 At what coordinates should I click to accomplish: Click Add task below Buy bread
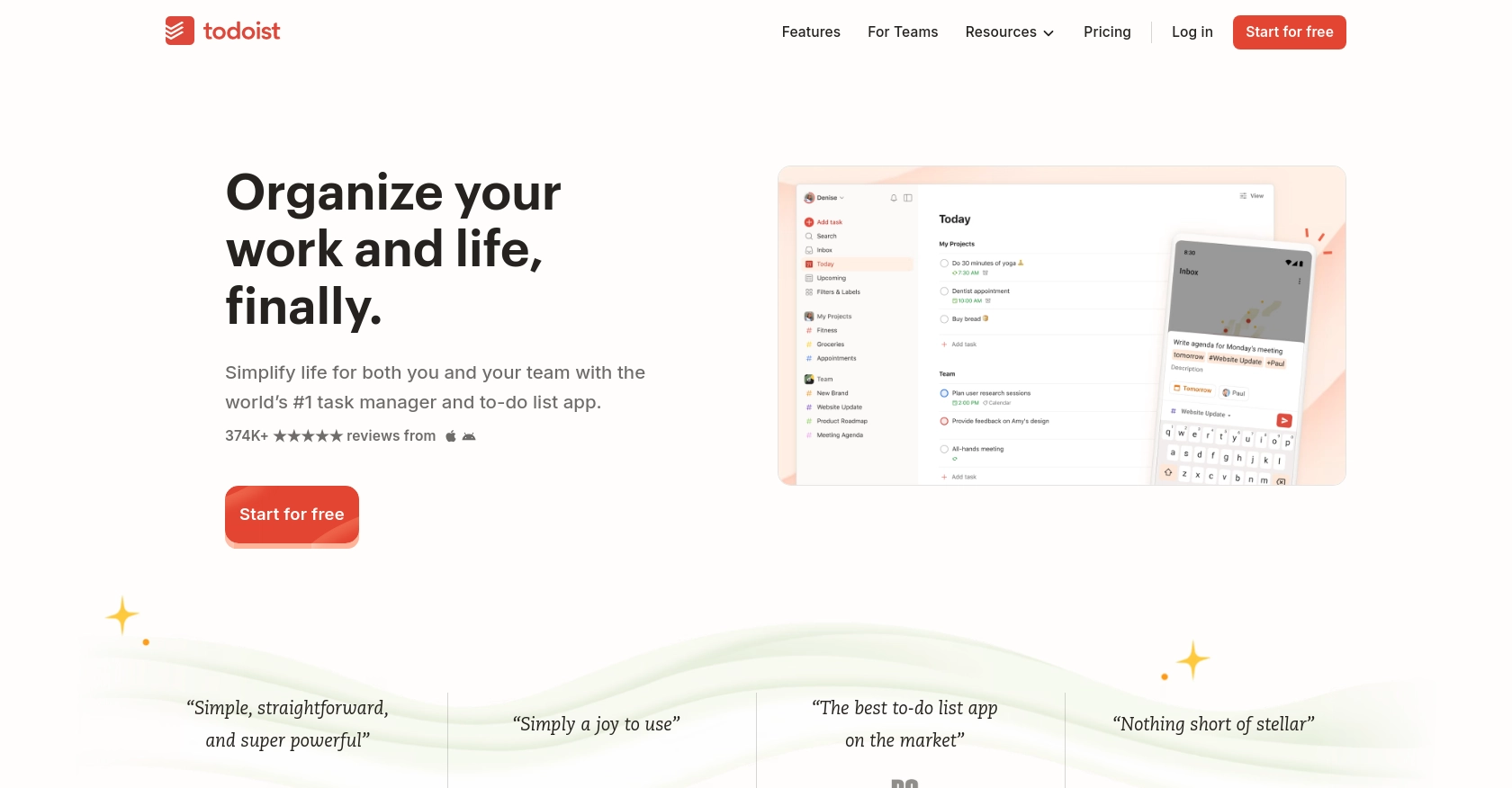[958, 345]
